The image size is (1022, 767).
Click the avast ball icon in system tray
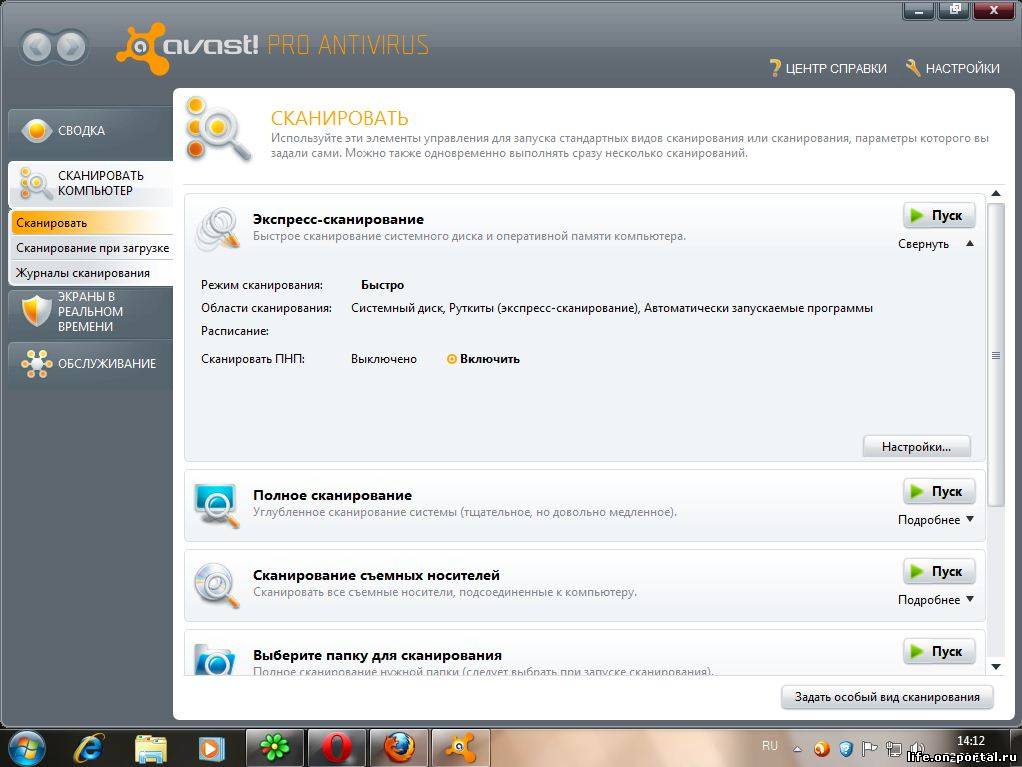click(x=822, y=749)
